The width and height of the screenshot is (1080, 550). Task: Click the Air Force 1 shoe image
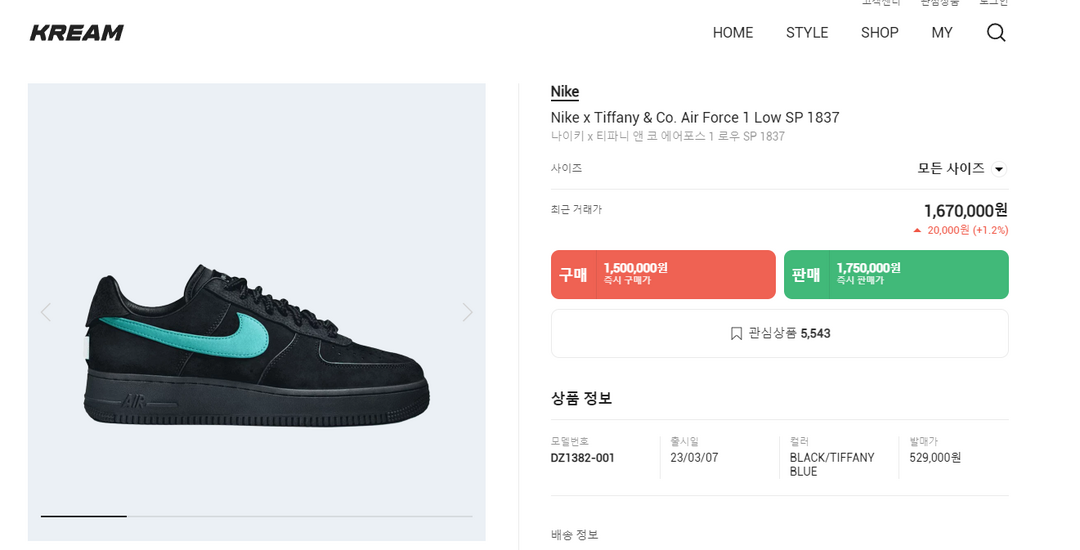click(x=258, y=345)
